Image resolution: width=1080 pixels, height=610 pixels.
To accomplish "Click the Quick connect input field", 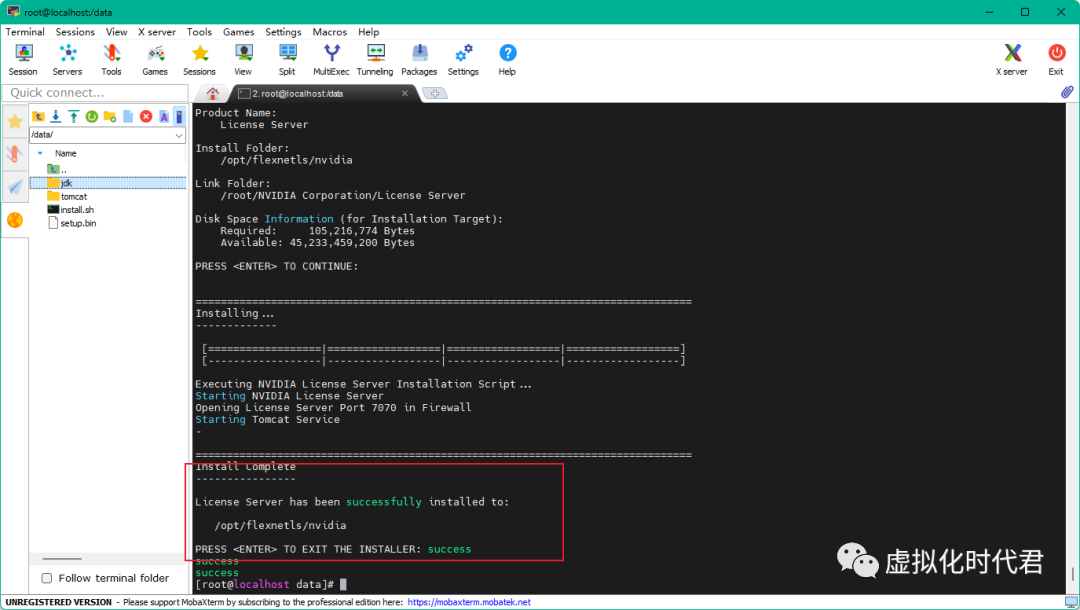I will (x=95, y=93).
